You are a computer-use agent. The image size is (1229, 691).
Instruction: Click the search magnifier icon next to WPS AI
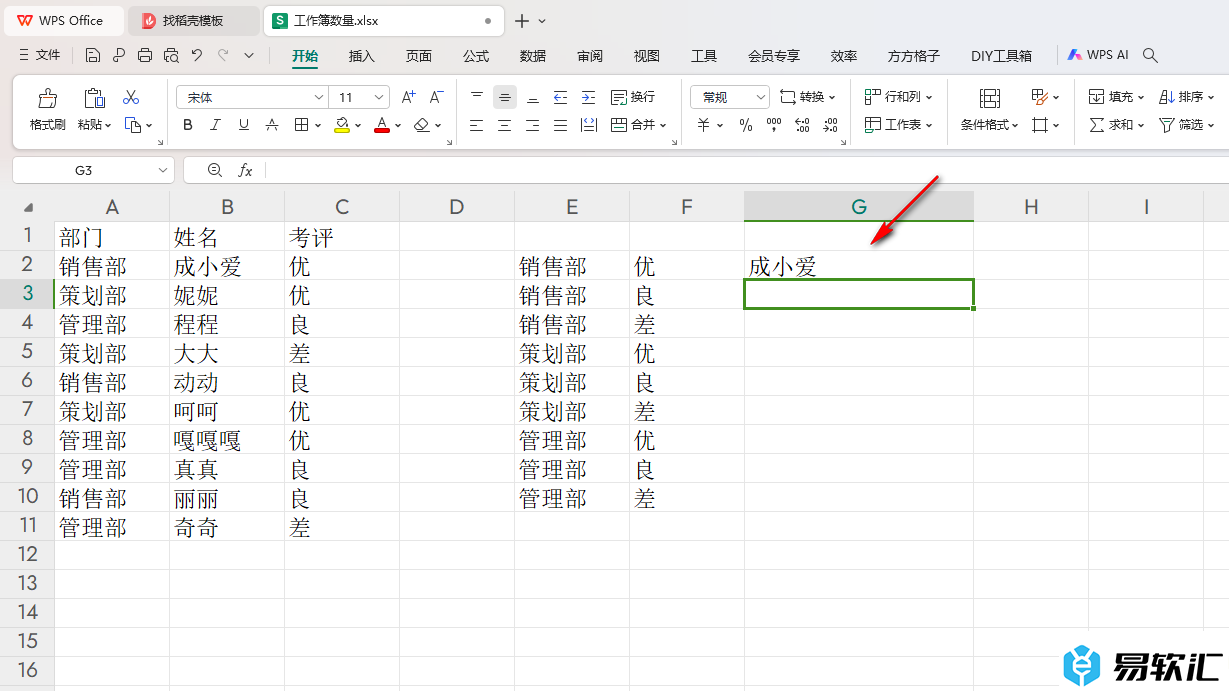pos(1150,56)
